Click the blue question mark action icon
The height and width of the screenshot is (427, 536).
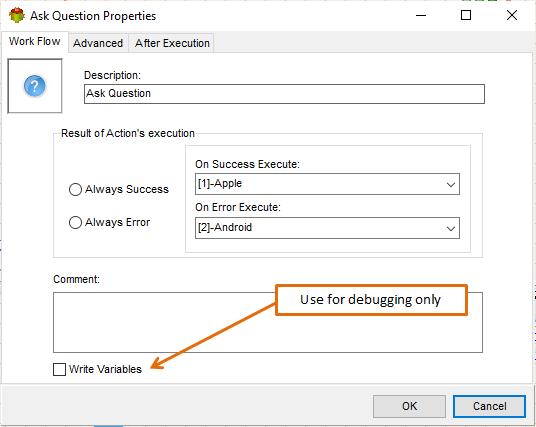35,85
